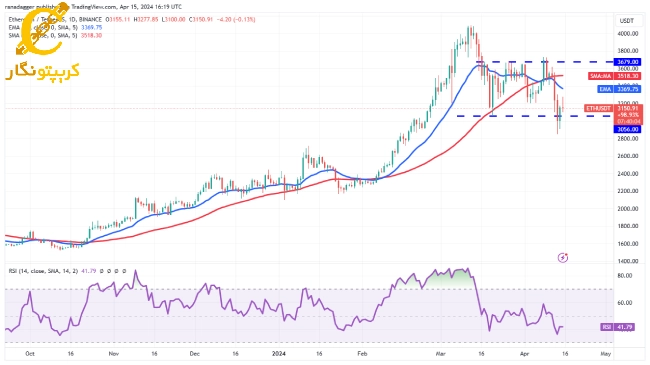650x365 pixels.
Task: Click the EMA indicator legend row
Action: click(56, 27)
